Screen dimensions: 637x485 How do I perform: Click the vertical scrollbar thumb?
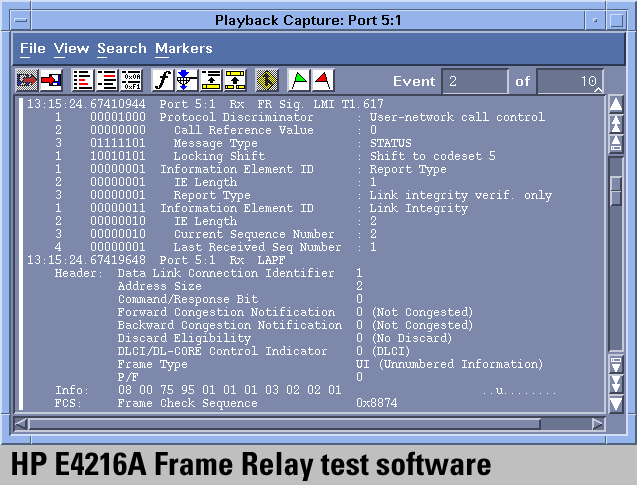point(616,190)
